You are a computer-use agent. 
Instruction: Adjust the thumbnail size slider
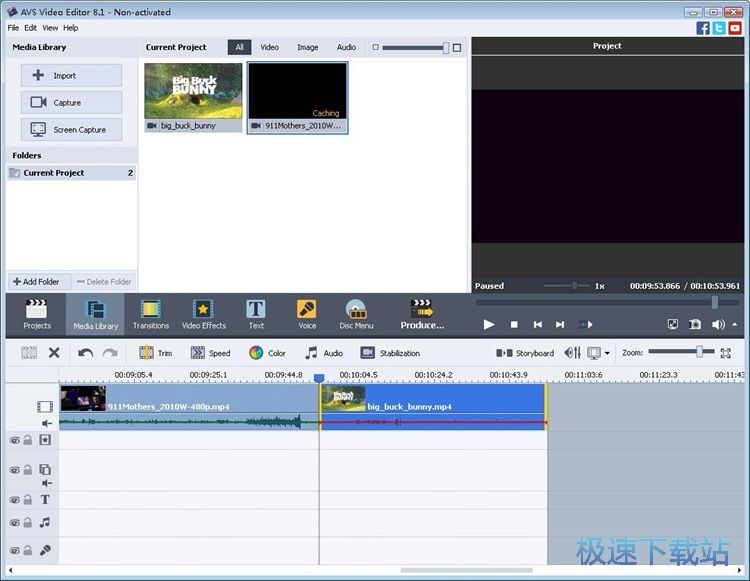coord(446,47)
